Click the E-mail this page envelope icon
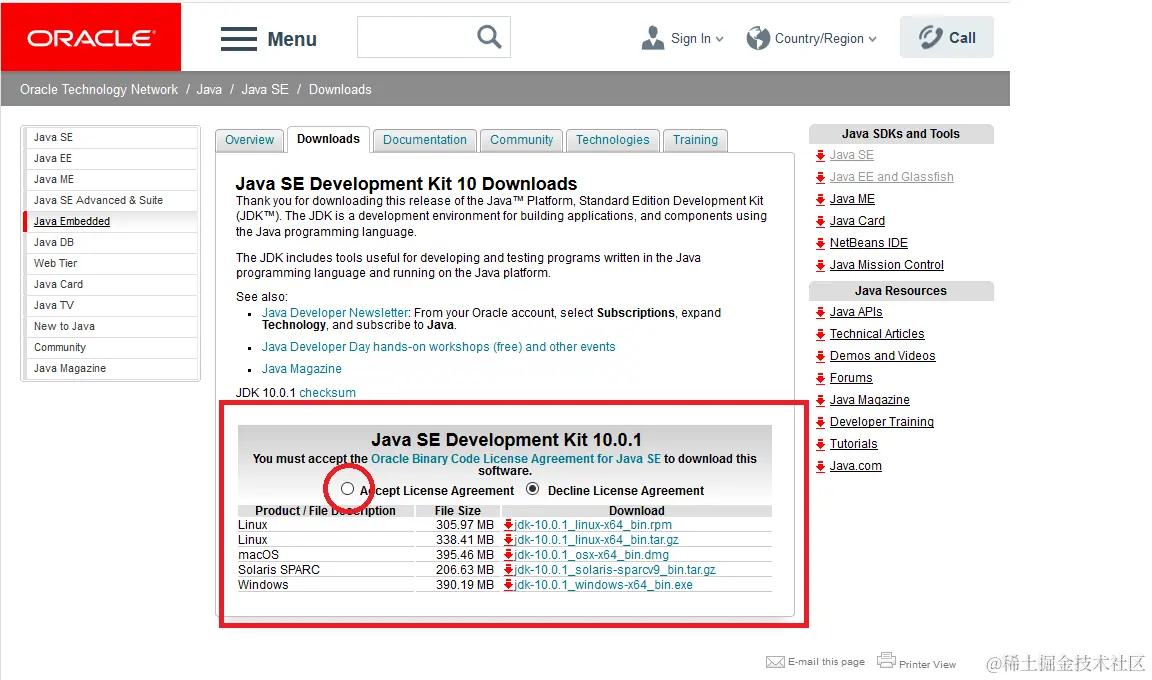Screen dimensions: 1152x680 (775, 662)
